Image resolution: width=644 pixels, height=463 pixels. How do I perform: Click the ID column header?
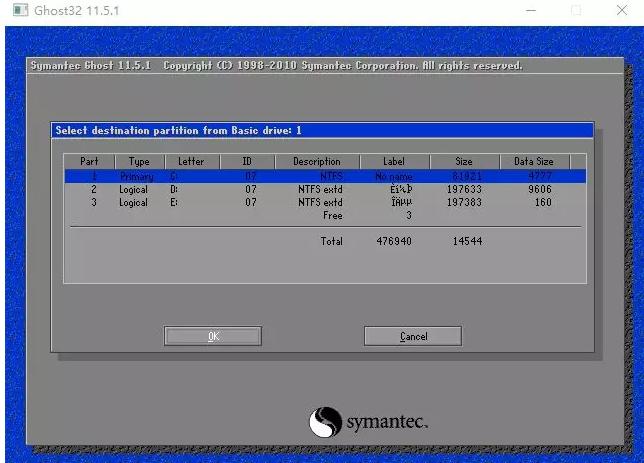coord(247,162)
